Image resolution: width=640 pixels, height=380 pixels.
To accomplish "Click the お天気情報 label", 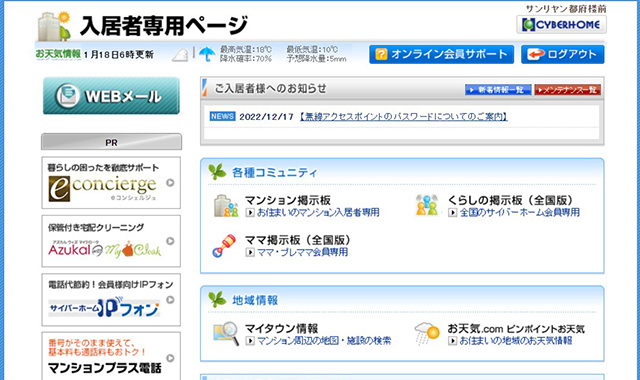I will (58, 54).
